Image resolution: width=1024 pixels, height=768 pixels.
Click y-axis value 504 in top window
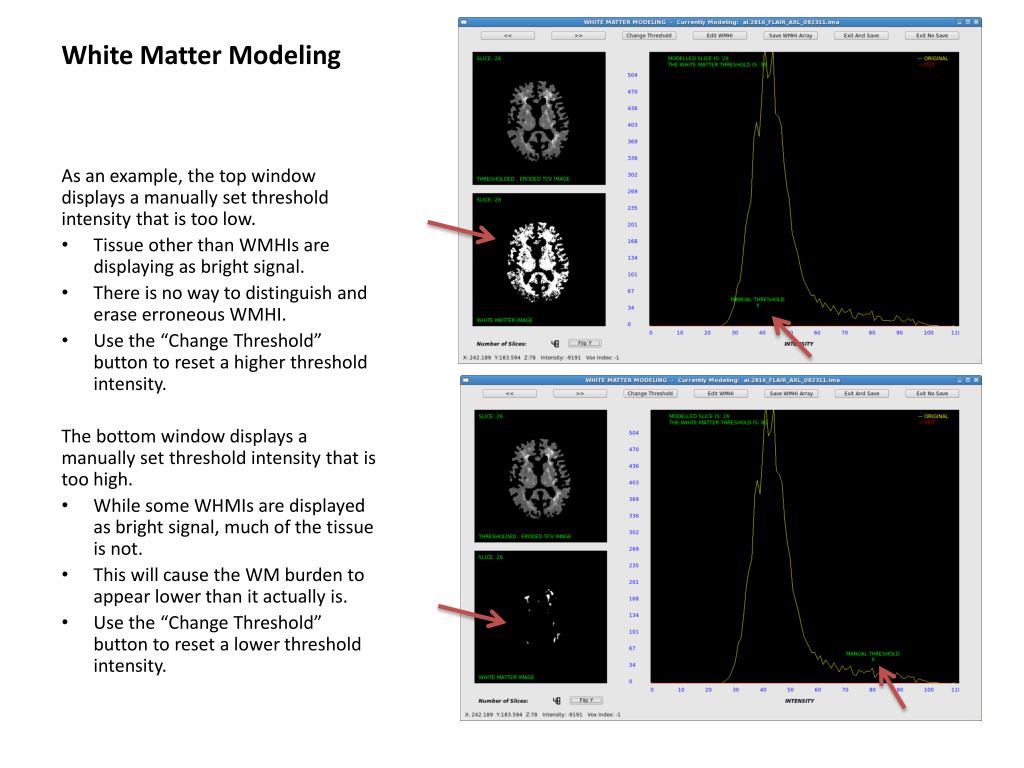click(632, 75)
